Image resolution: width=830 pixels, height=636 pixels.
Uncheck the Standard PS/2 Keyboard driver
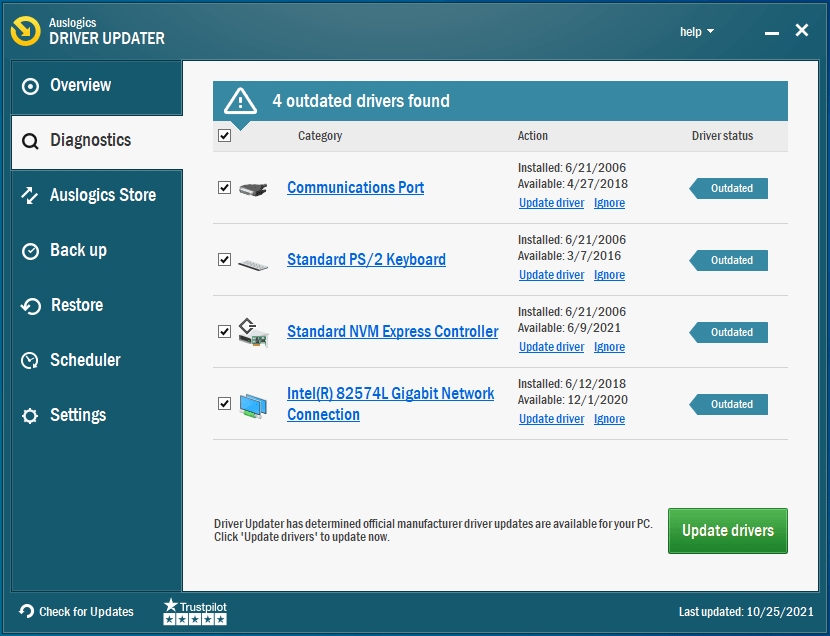point(224,260)
